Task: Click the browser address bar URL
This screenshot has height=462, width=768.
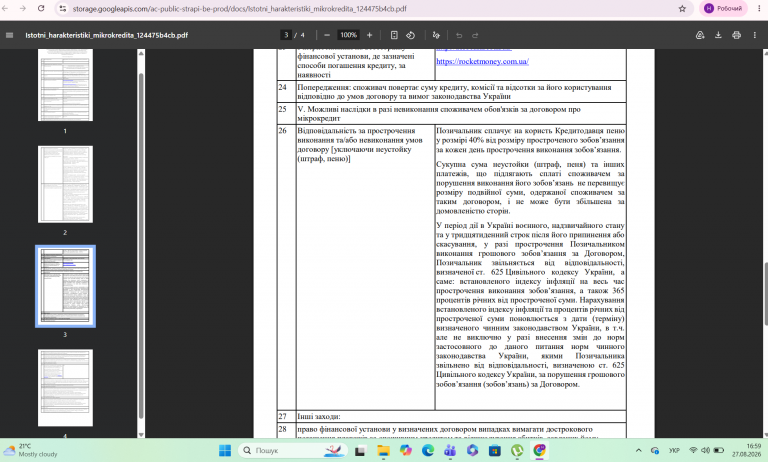Action: coord(240,9)
